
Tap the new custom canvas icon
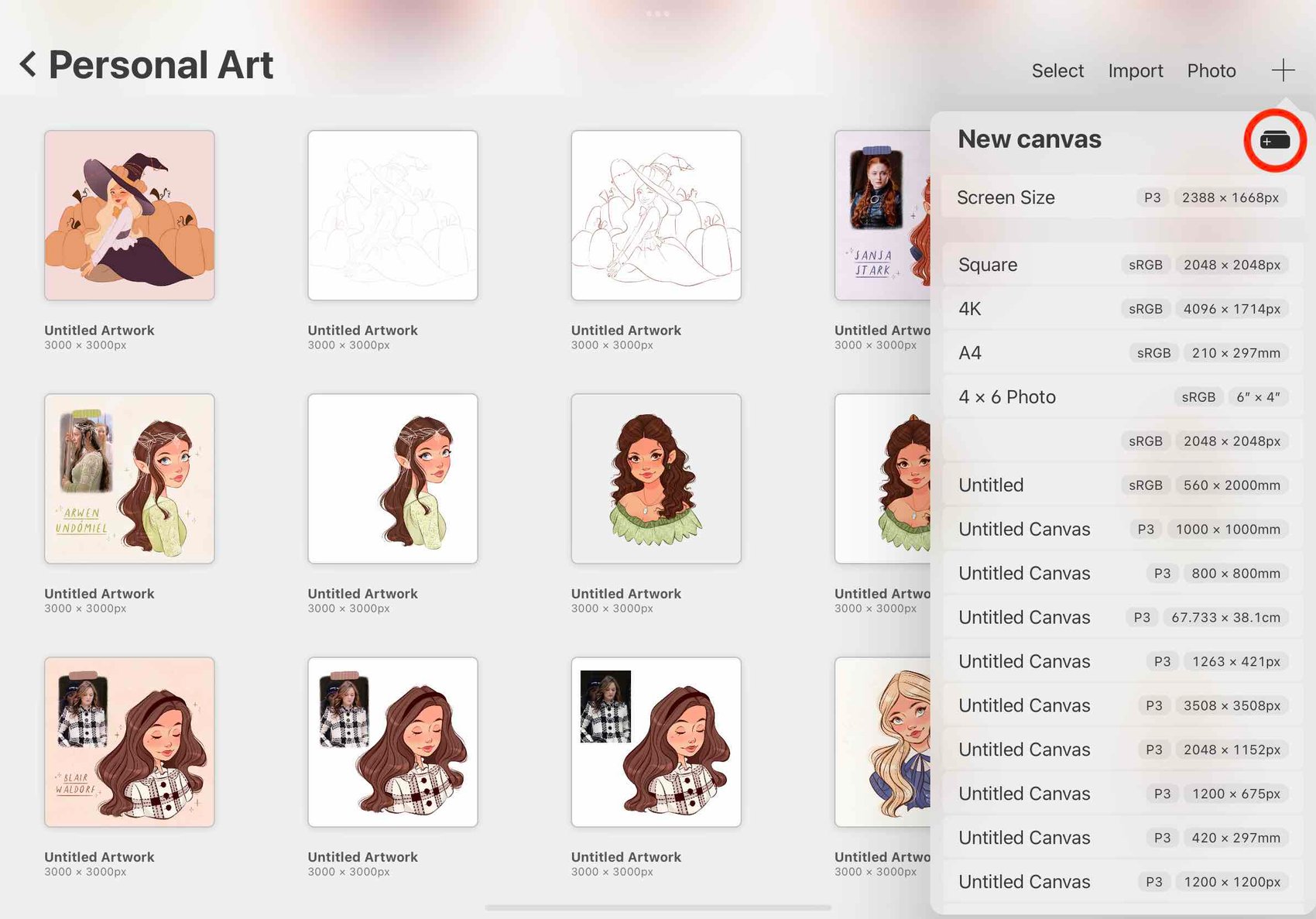[x=1275, y=140]
